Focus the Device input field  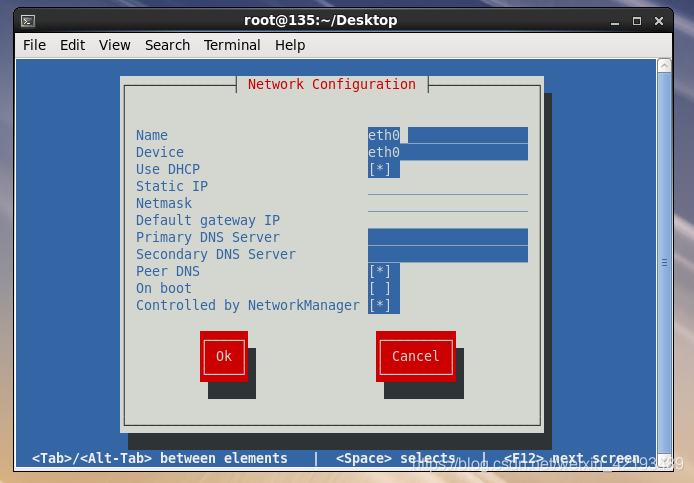pos(447,152)
